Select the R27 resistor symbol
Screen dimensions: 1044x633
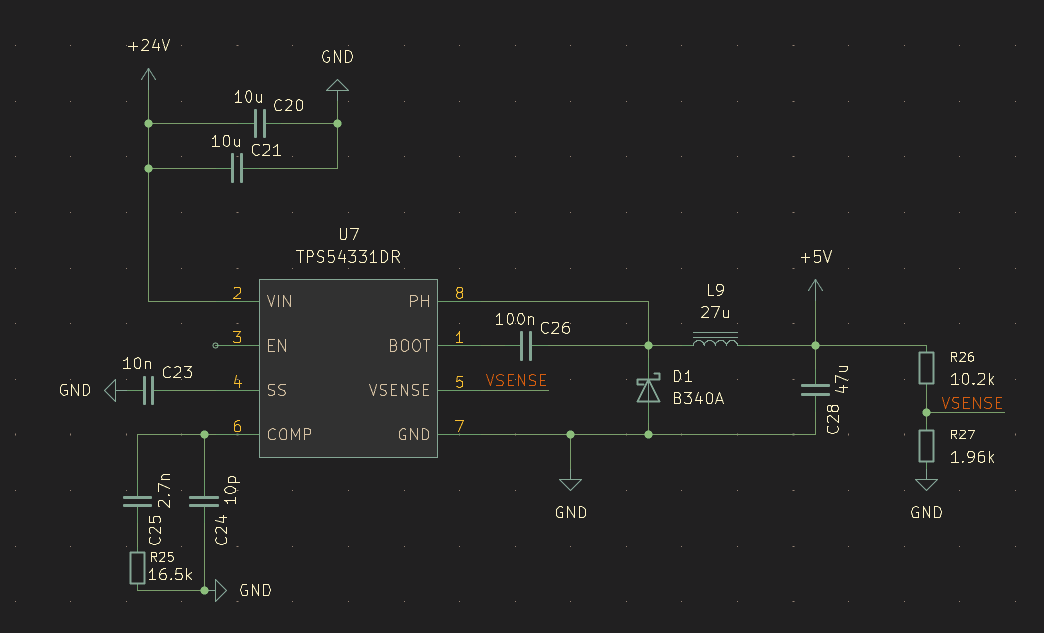coord(927,446)
